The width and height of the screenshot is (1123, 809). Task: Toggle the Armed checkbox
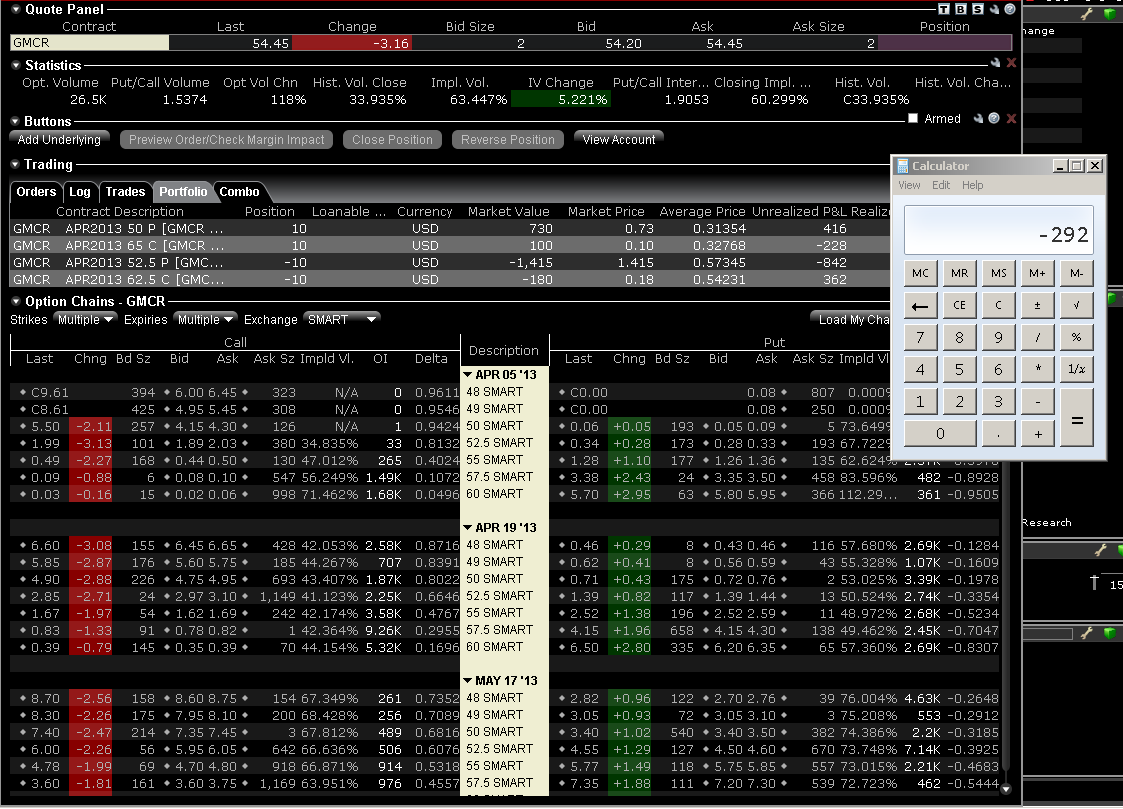point(912,118)
